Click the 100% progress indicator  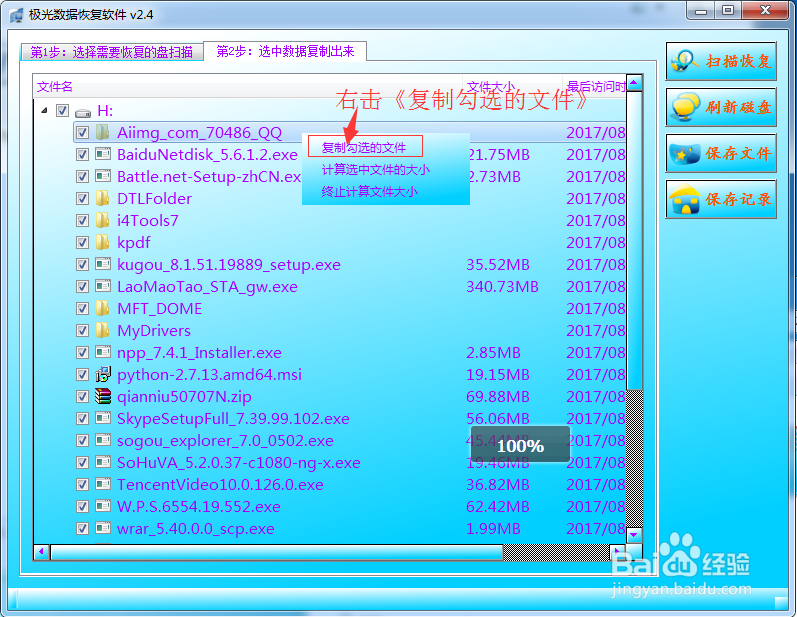click(x=520, y=444)
